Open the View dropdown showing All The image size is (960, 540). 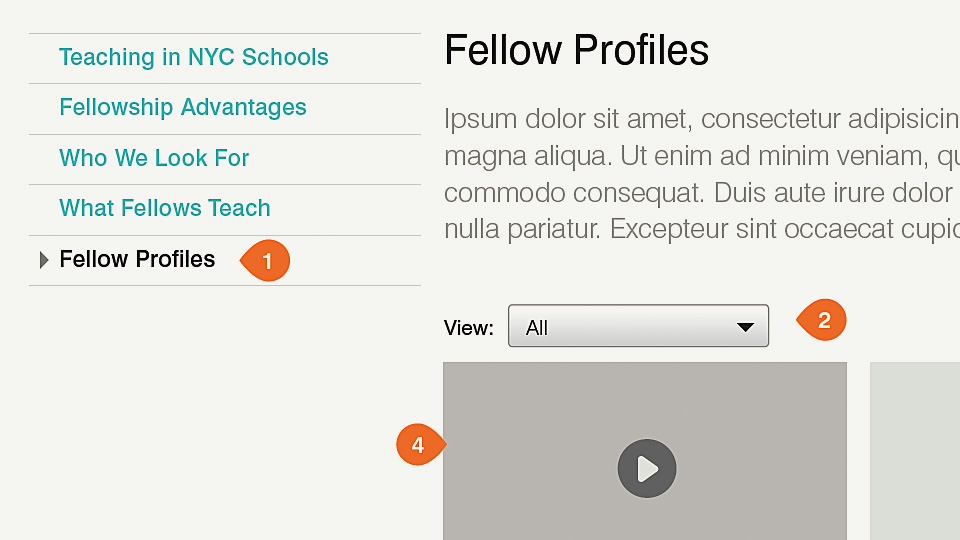pyautogui.click(x=637, y=327)
